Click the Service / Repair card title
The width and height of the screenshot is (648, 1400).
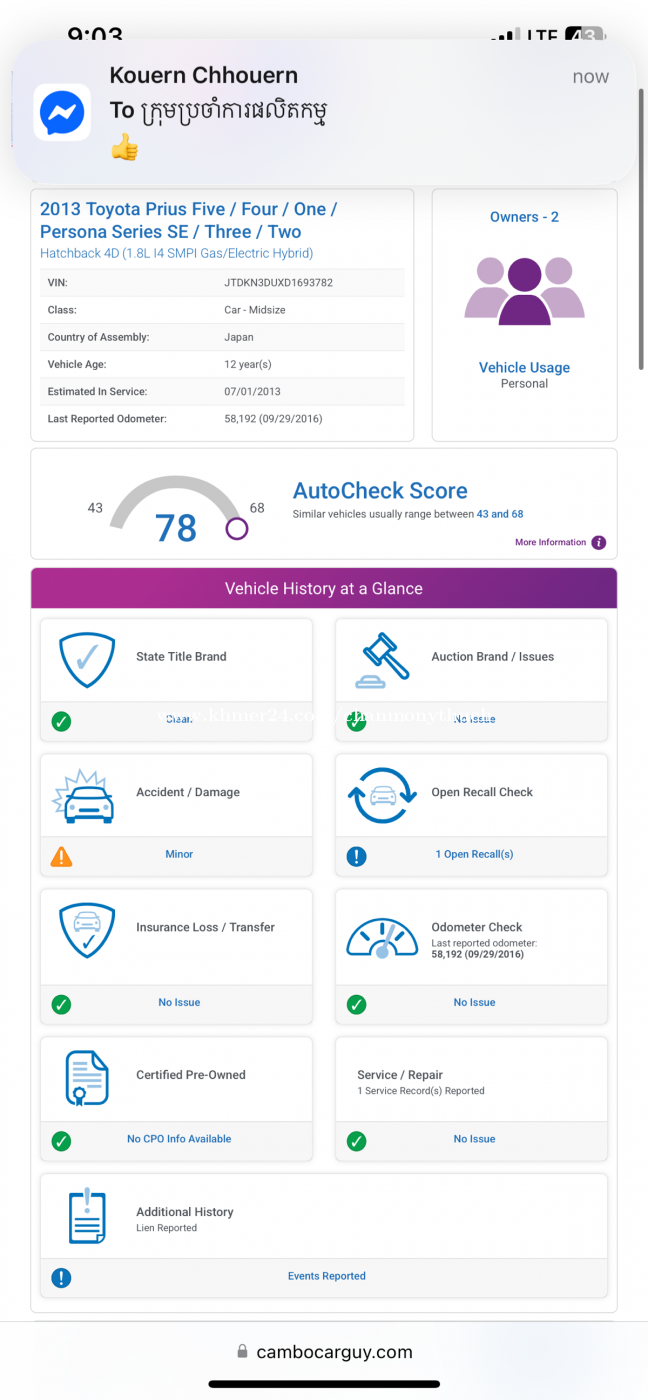click(400, 1075)
